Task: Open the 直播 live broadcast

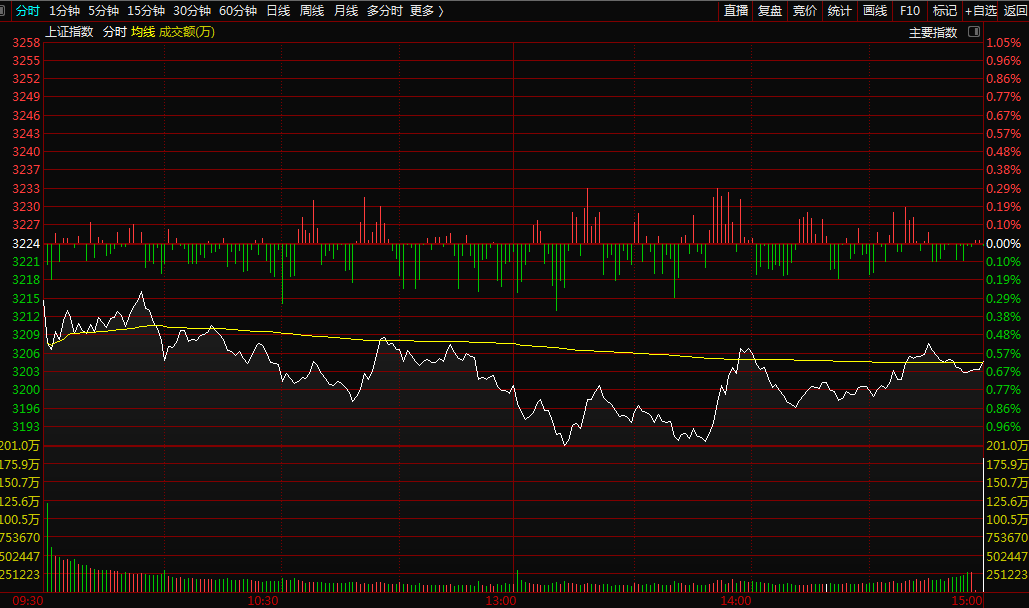Action: (736, 11)
